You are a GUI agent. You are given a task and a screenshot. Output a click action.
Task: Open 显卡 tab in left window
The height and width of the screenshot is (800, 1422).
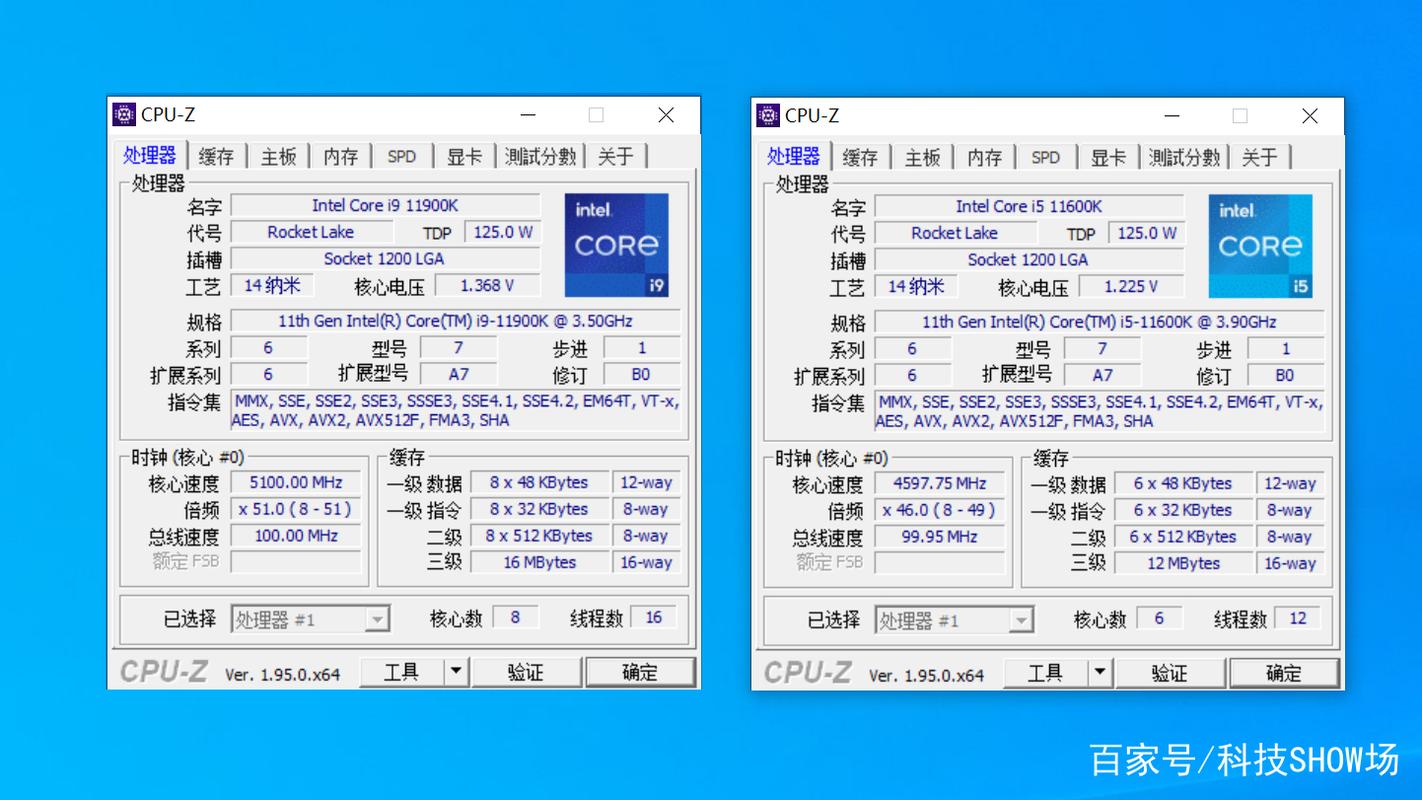[x=464, y=156]
